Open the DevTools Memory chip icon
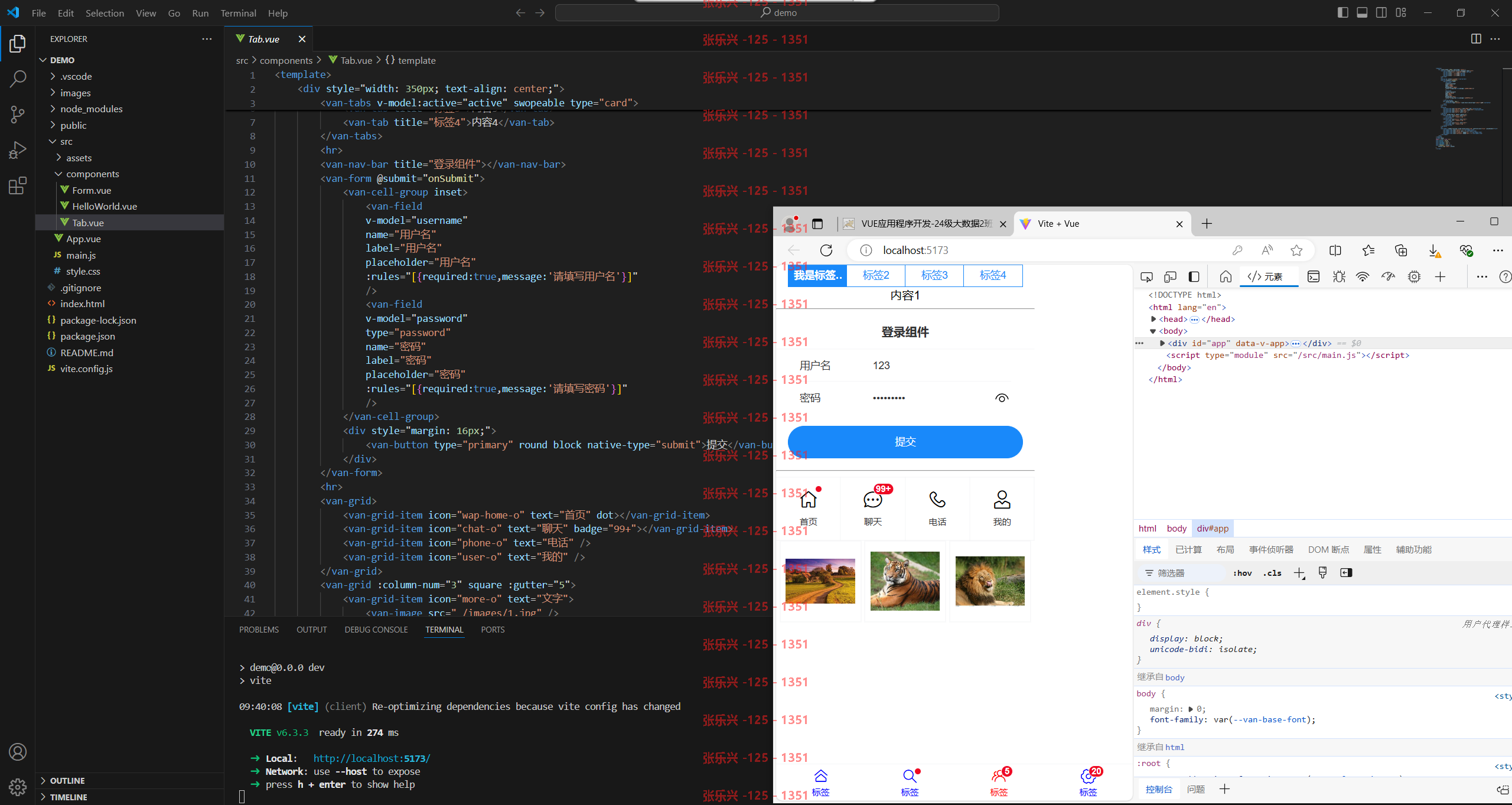 pos(1414,276)
